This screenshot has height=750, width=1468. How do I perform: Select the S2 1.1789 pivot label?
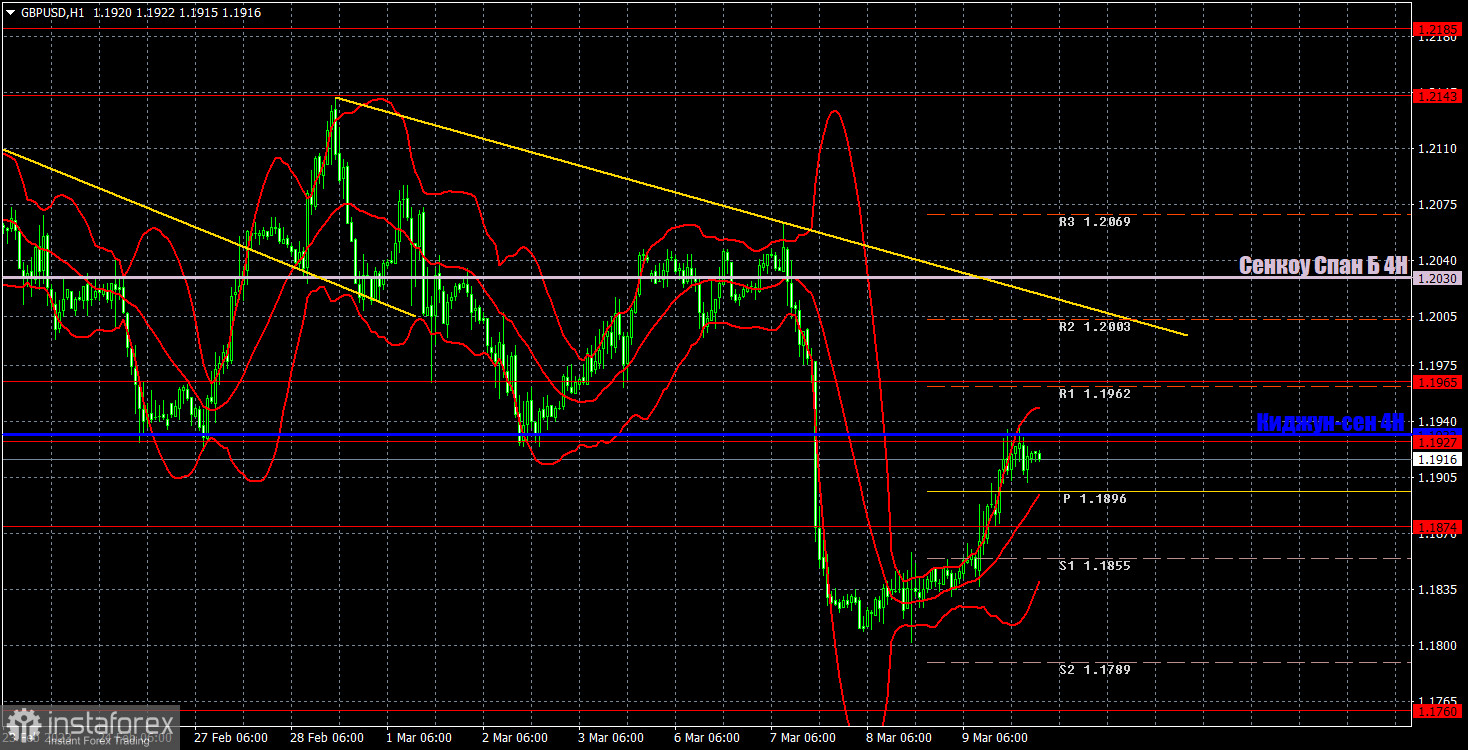pyautogui.click(x=1094, y=670)
